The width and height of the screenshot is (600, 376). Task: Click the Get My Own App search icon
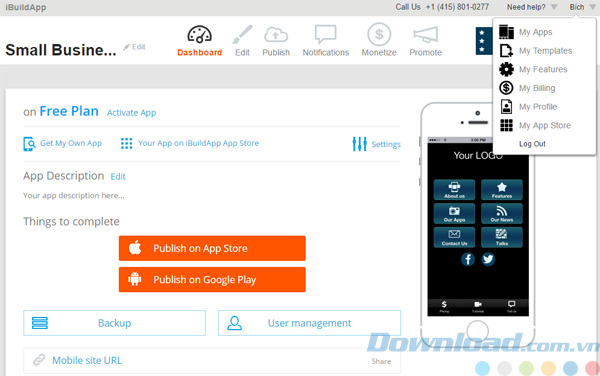(x=29, y=144)
